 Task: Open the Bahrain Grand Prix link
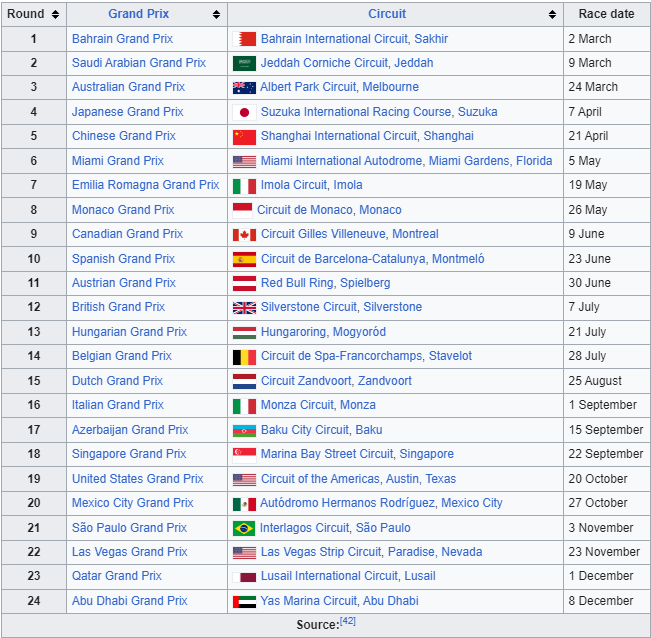coord(122,39)
